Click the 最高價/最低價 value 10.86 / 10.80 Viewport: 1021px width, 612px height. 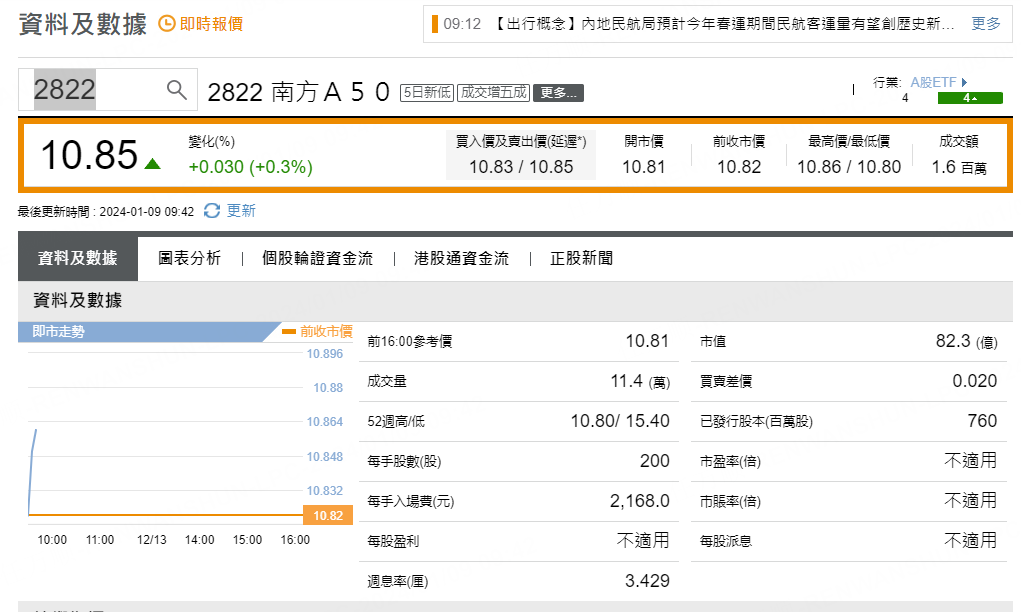pyautogui.click(x=848, y=167)
